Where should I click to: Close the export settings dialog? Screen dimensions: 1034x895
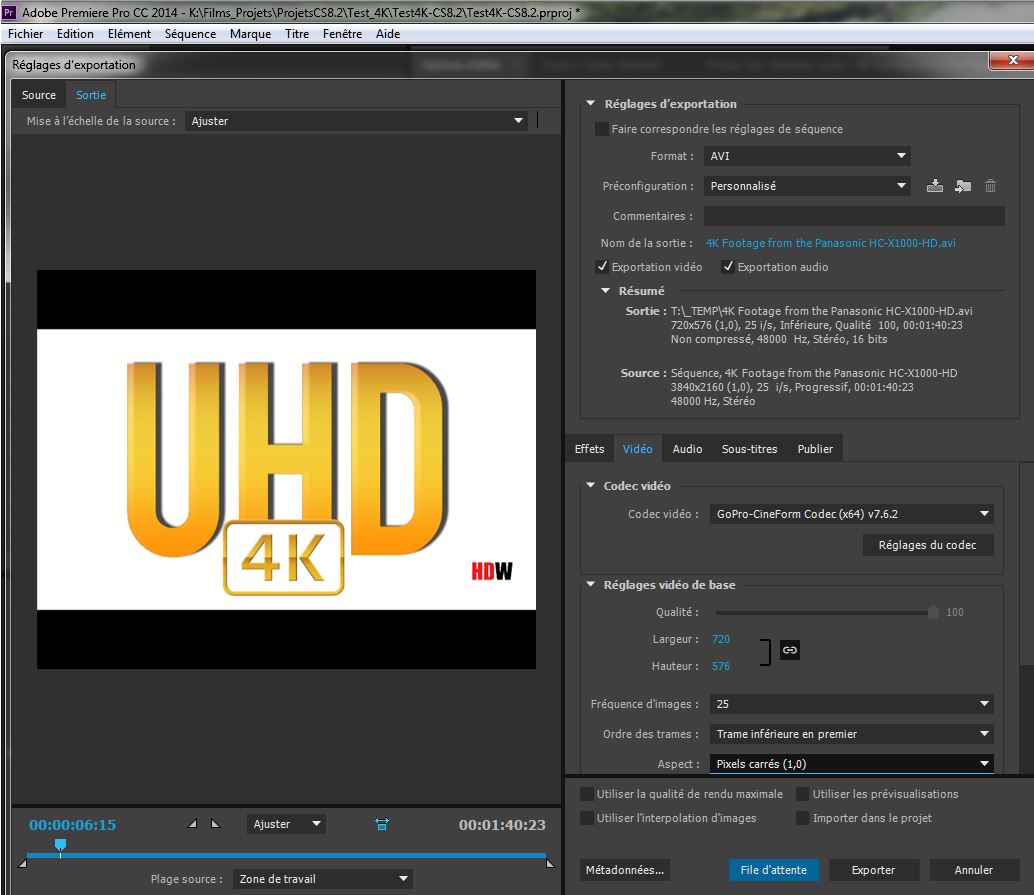pyautogui.click(x=1013, y=60)
